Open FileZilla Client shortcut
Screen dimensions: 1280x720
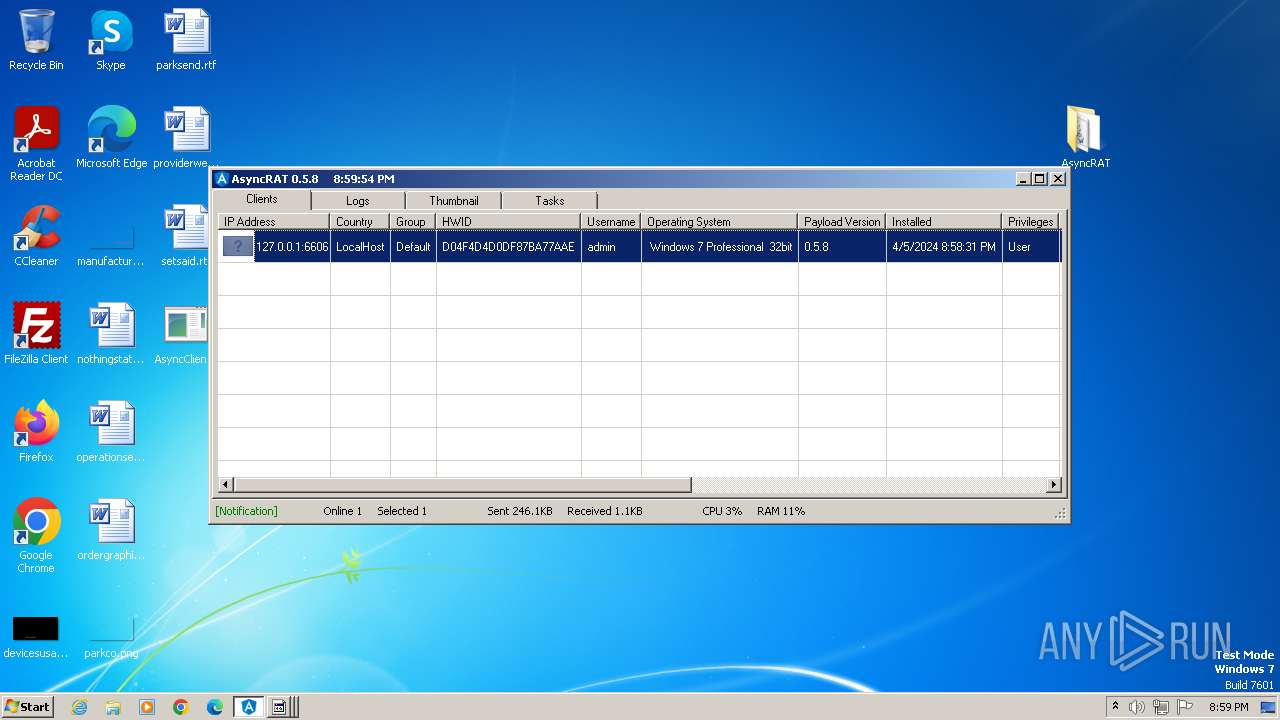(36, 334)
